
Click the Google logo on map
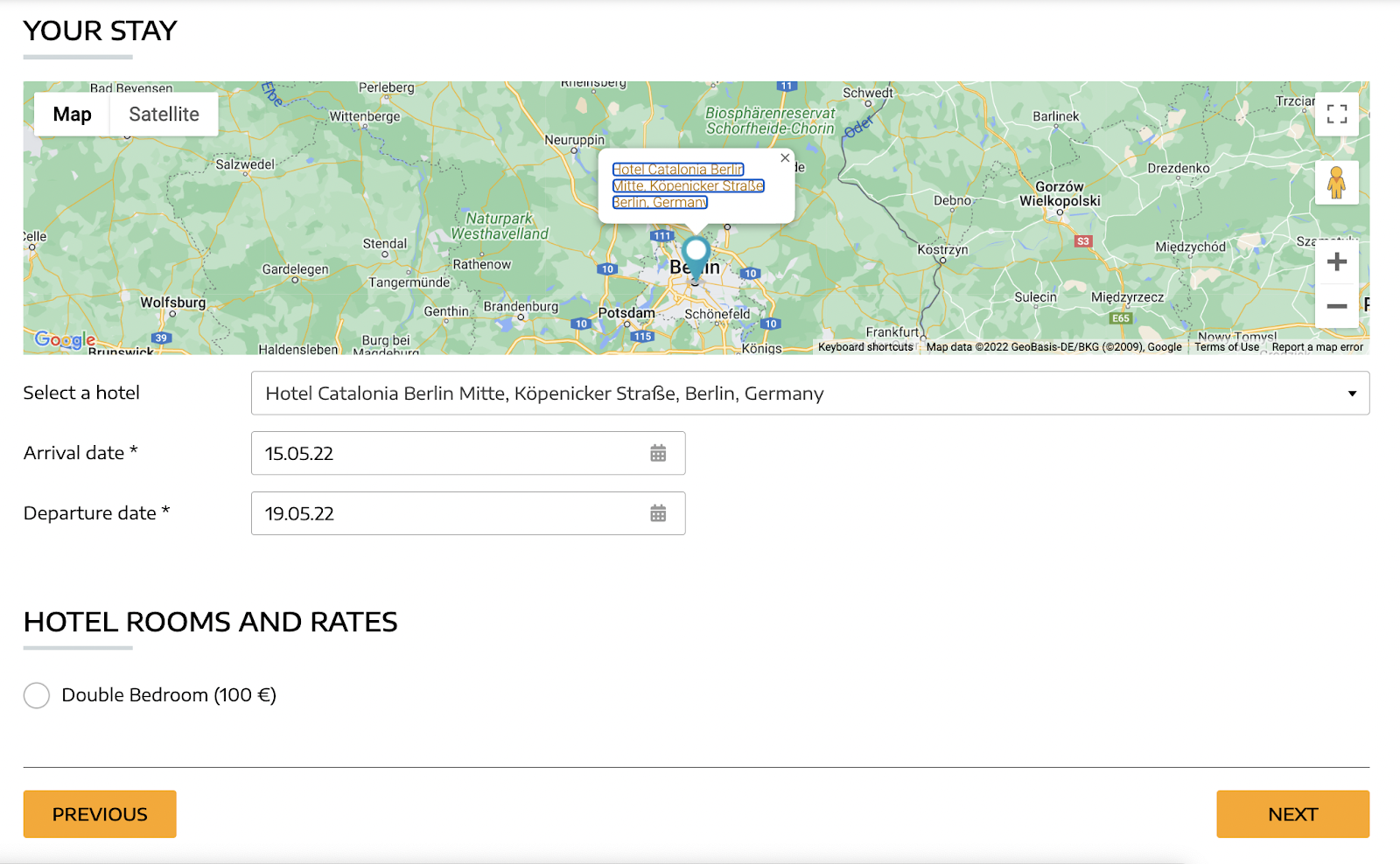click(65, 339)
